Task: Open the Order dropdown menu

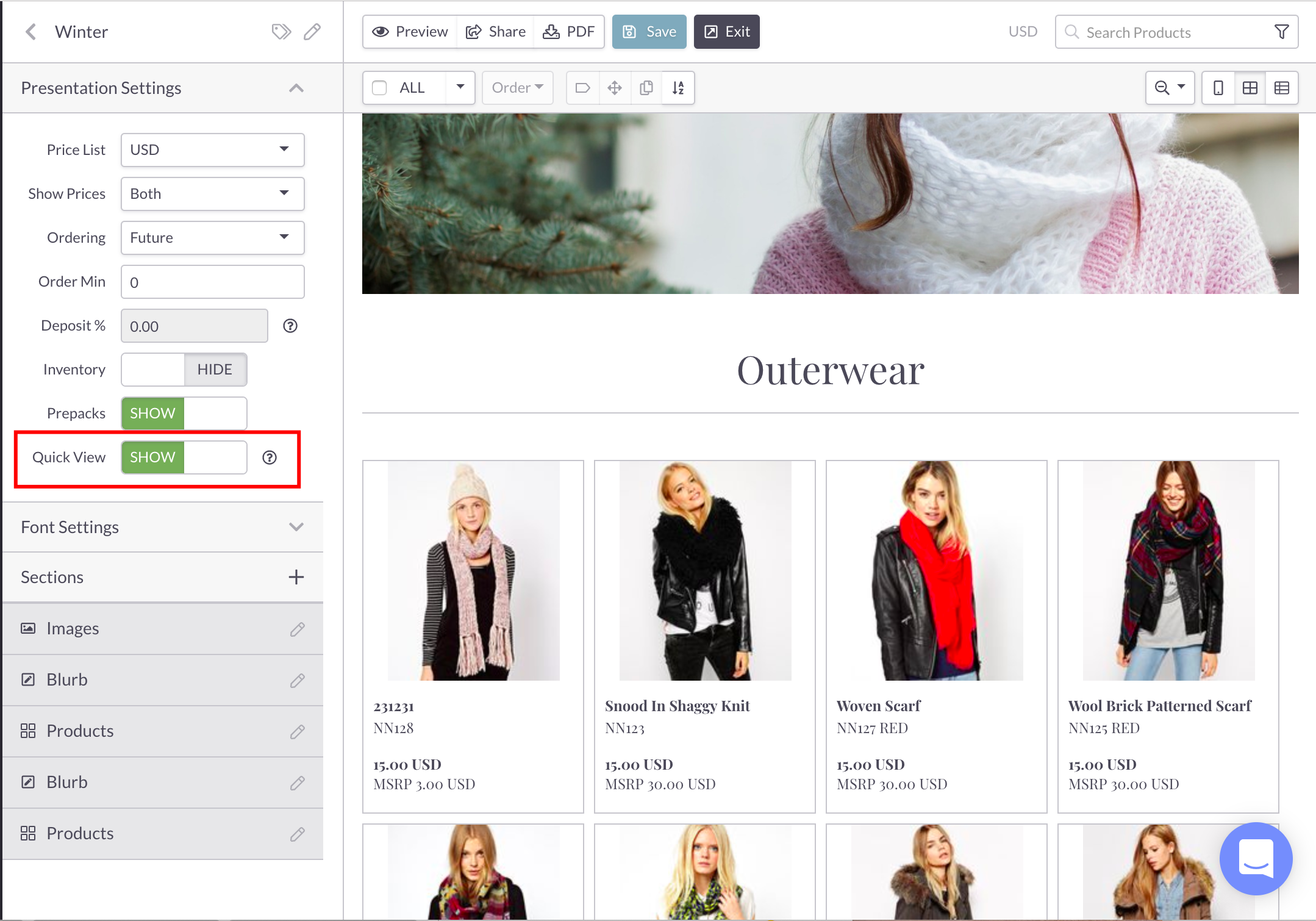Action: (518, 88)
